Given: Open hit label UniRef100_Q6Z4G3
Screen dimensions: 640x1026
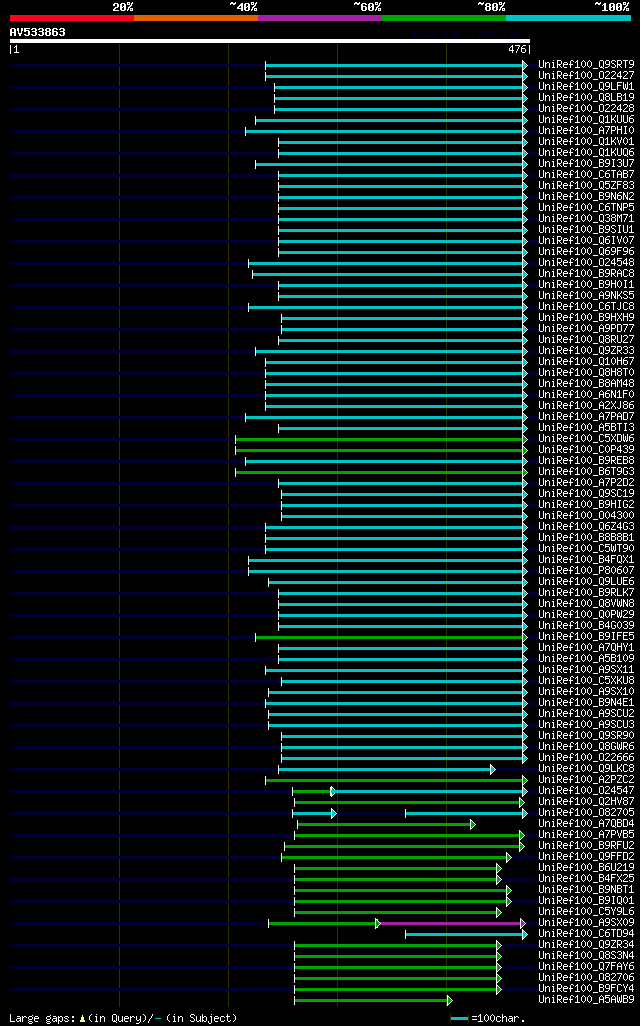Looking at the screenshot, I should tap(586, 526).
